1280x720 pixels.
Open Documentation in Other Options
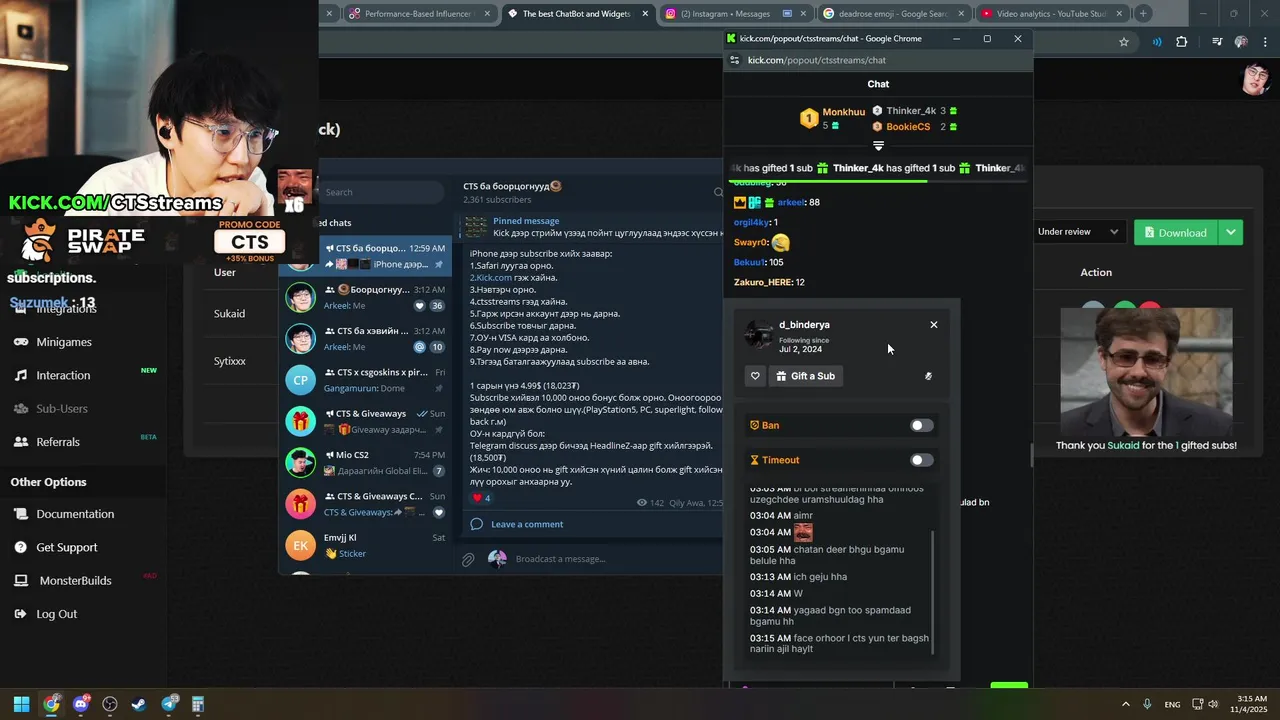[x=75, y=514]
